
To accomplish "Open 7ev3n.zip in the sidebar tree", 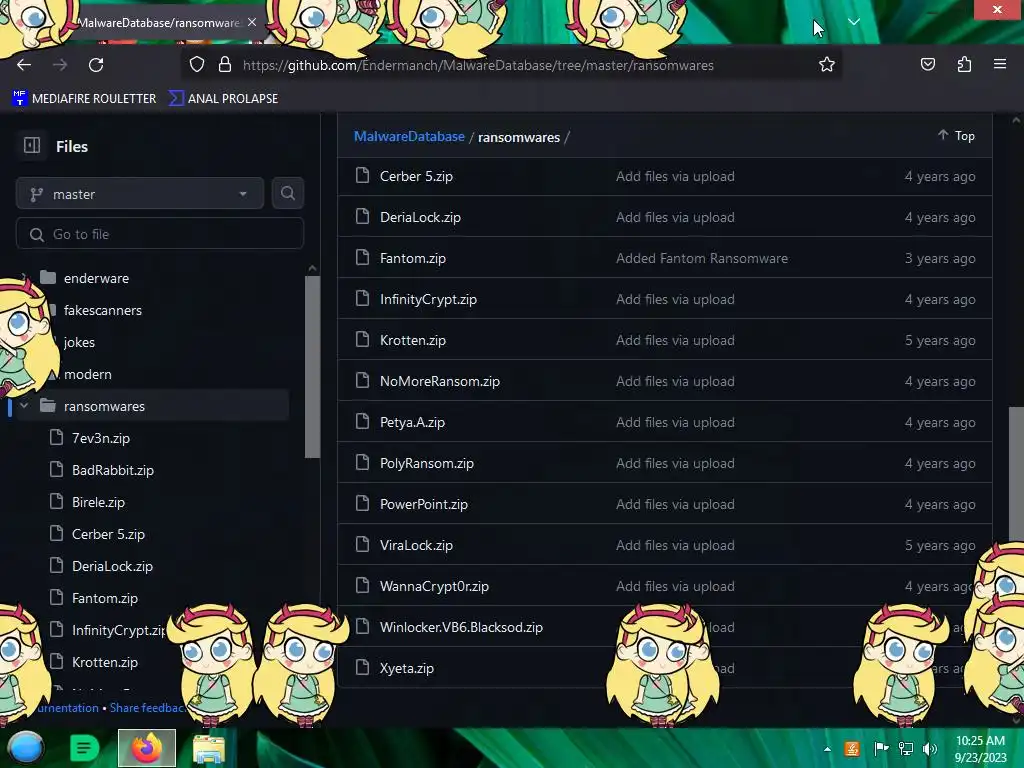I will pyautogui.click(x=101, y=438).
